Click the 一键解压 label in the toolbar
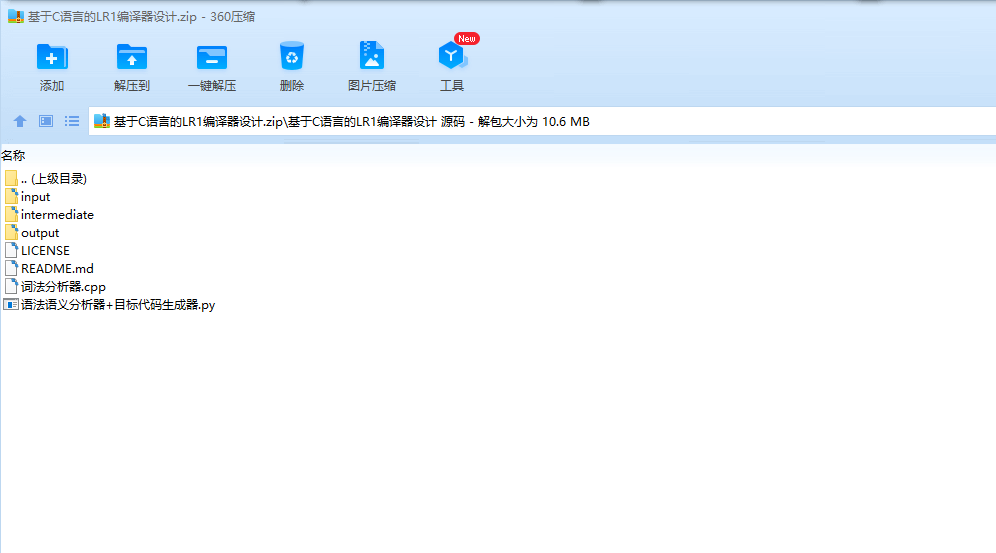 coord(212,86)
